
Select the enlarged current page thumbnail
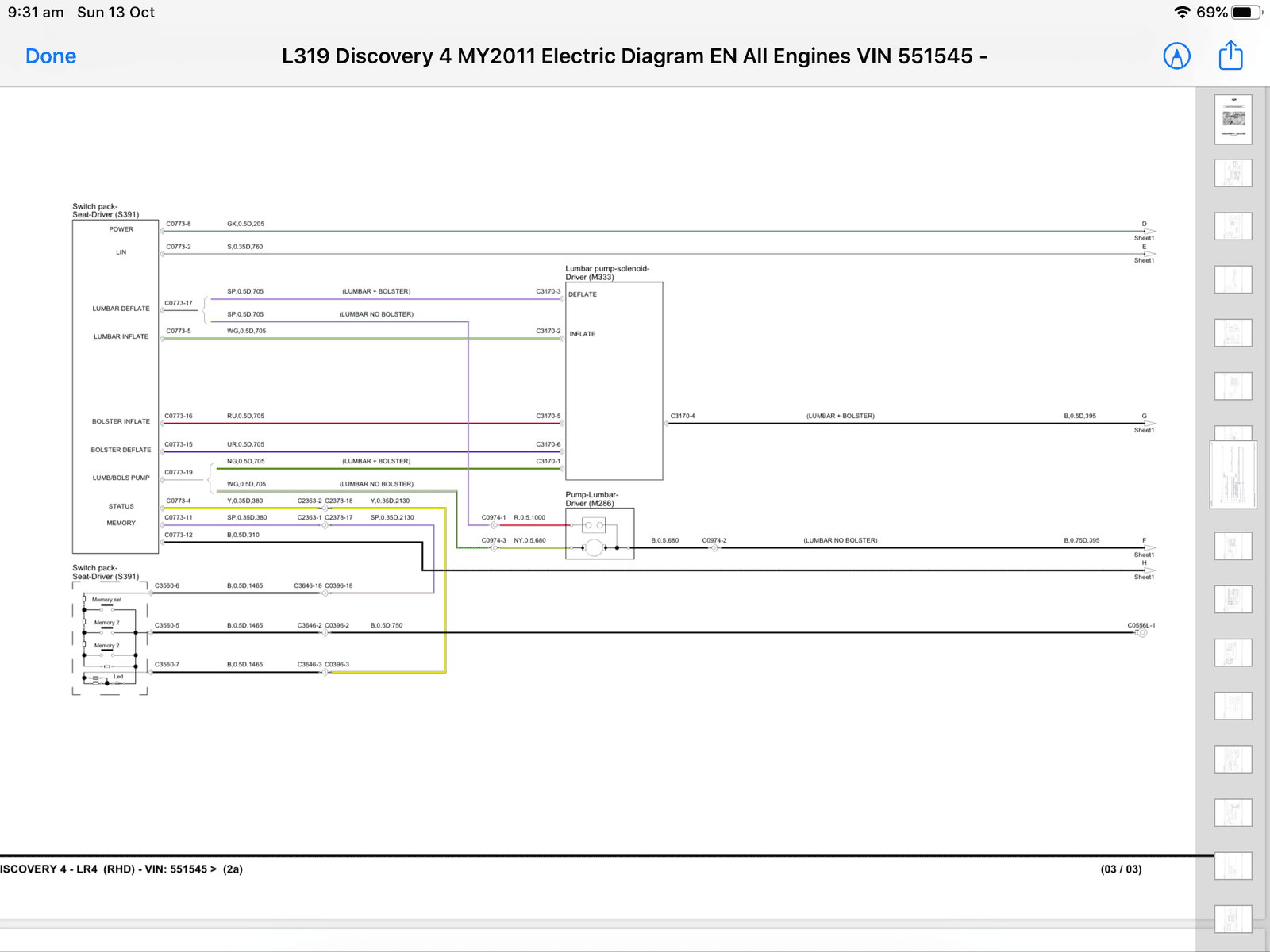point(1233,474)
